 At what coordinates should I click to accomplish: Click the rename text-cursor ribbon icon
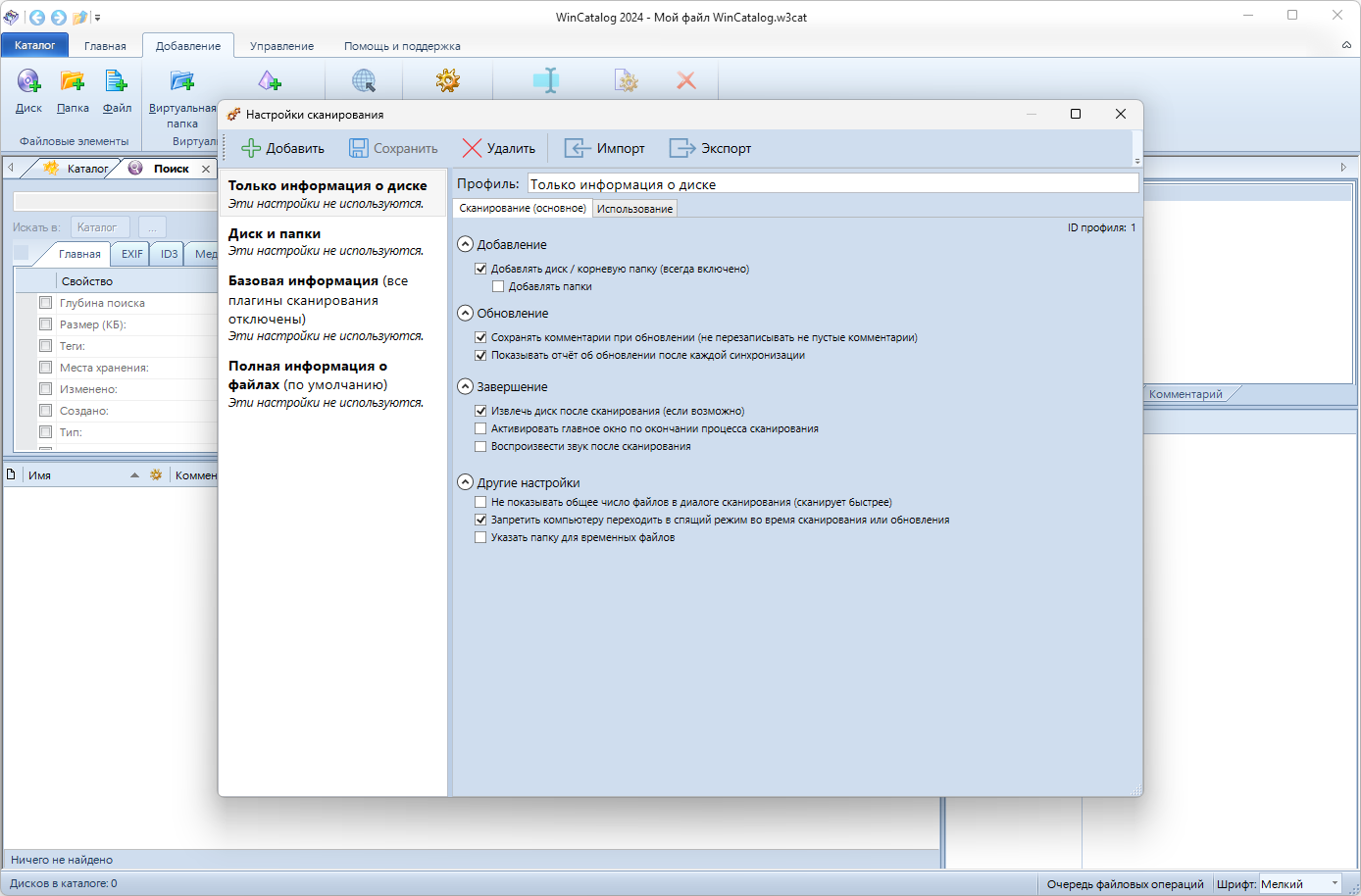point(546,80)
